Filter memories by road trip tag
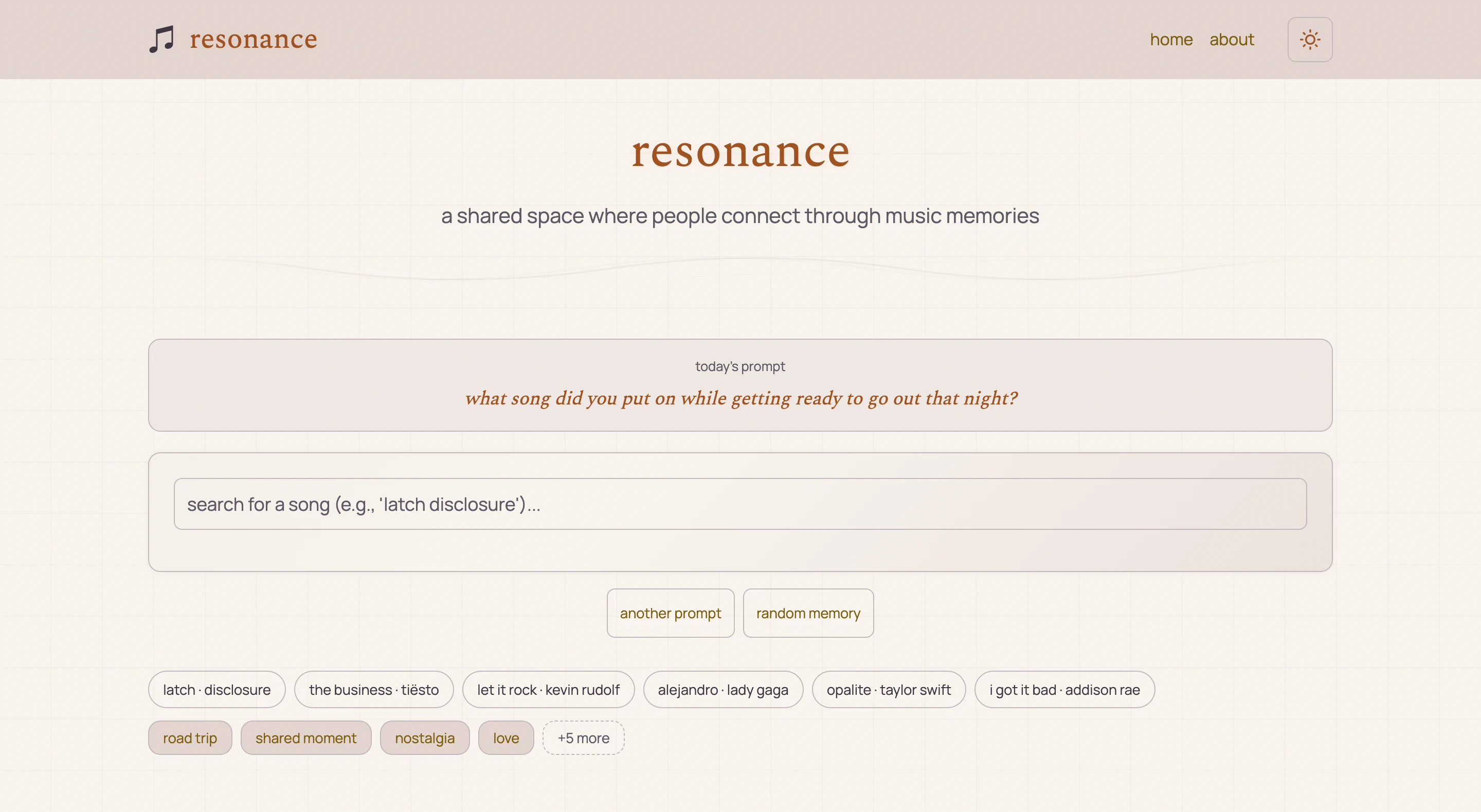 pos(190,738)
